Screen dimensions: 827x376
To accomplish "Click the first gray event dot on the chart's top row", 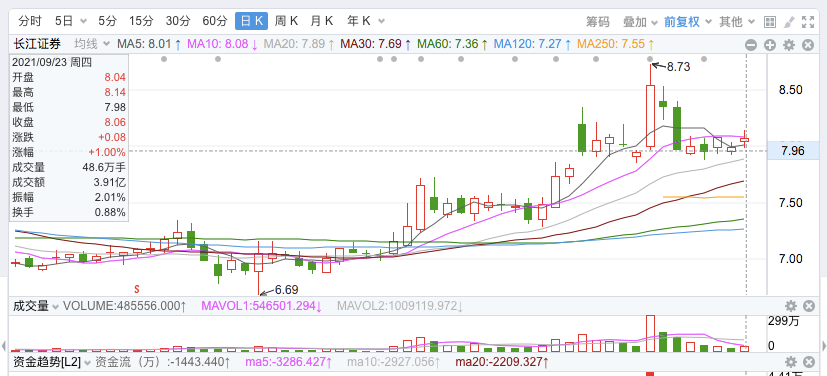I will click(x=164, y=59).
